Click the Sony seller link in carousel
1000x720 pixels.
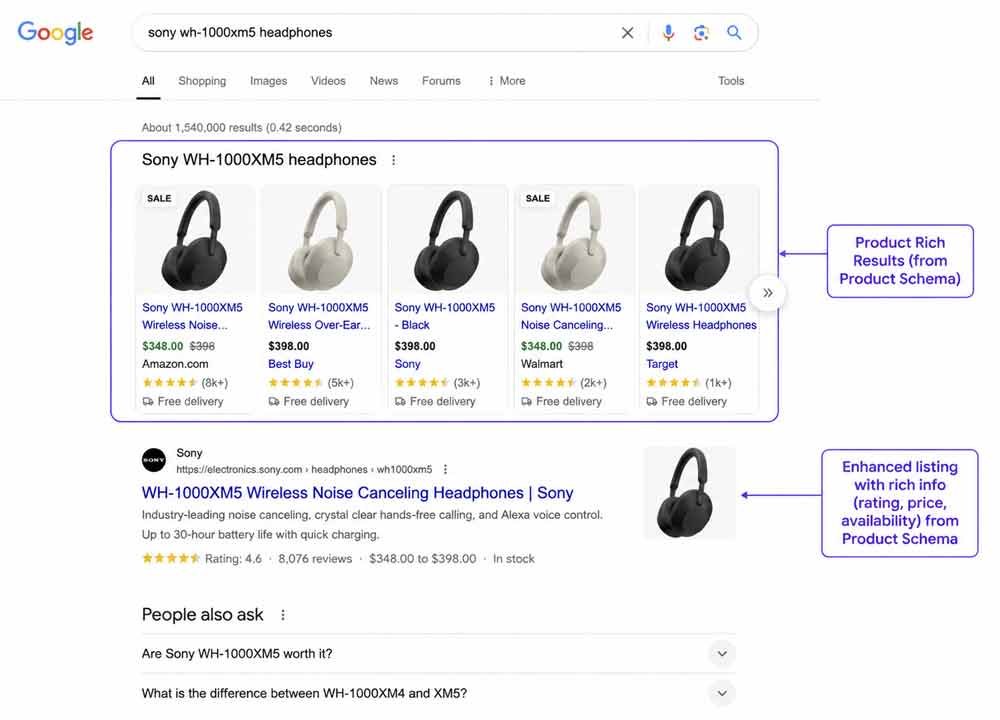pyautogui.click(x=408, y=364)
